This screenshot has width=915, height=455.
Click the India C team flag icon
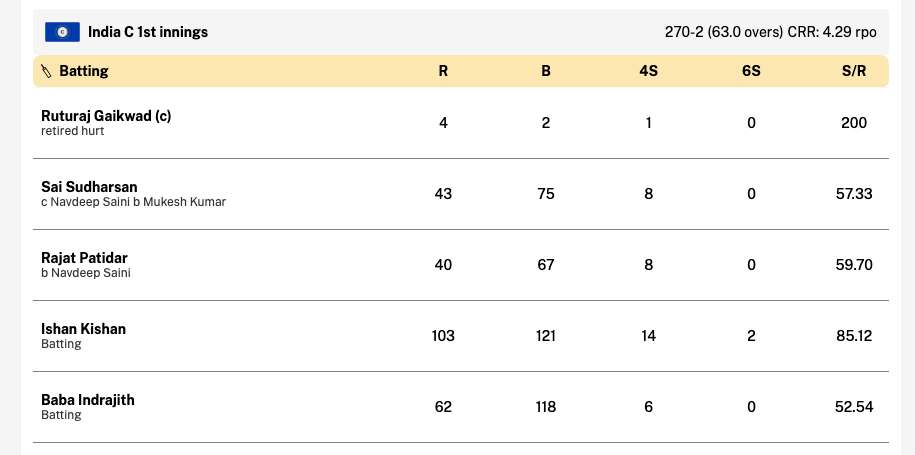[x=62, y=32]
